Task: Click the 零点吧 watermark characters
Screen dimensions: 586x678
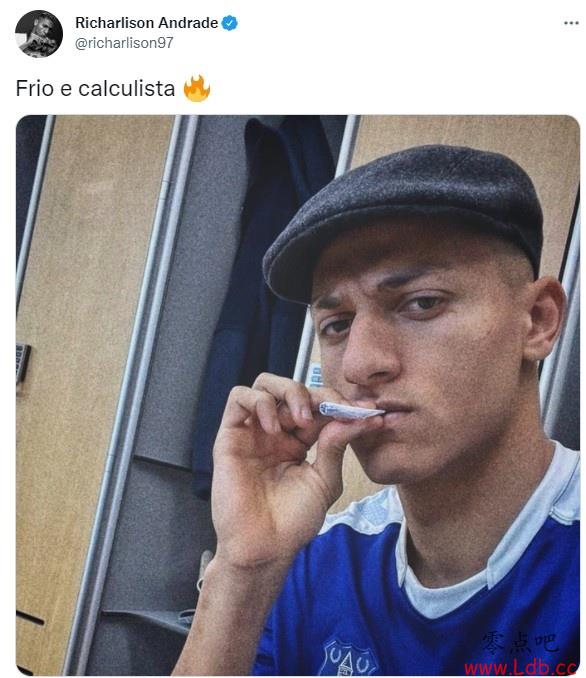Action: (520, 643)
